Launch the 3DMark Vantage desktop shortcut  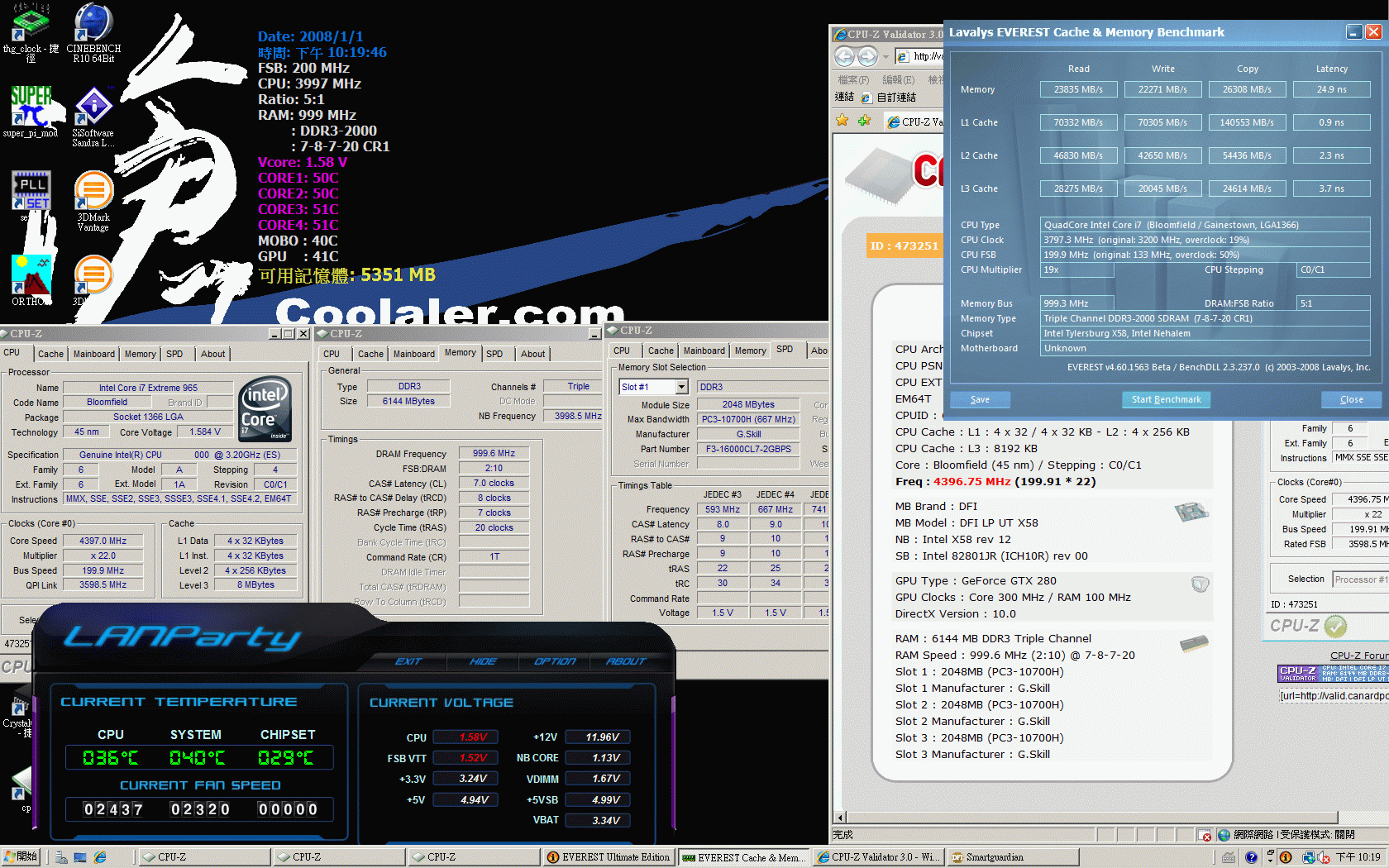tap(93, 201)
